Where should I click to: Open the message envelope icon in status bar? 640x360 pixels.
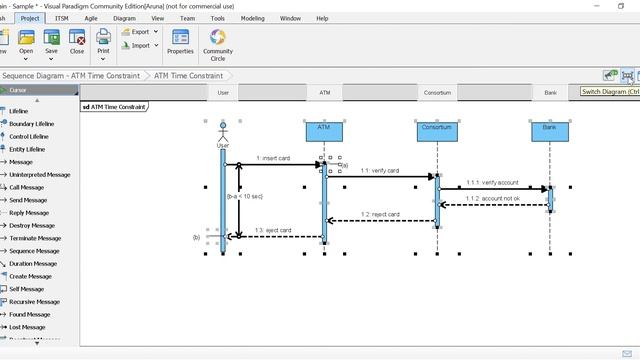627,353
